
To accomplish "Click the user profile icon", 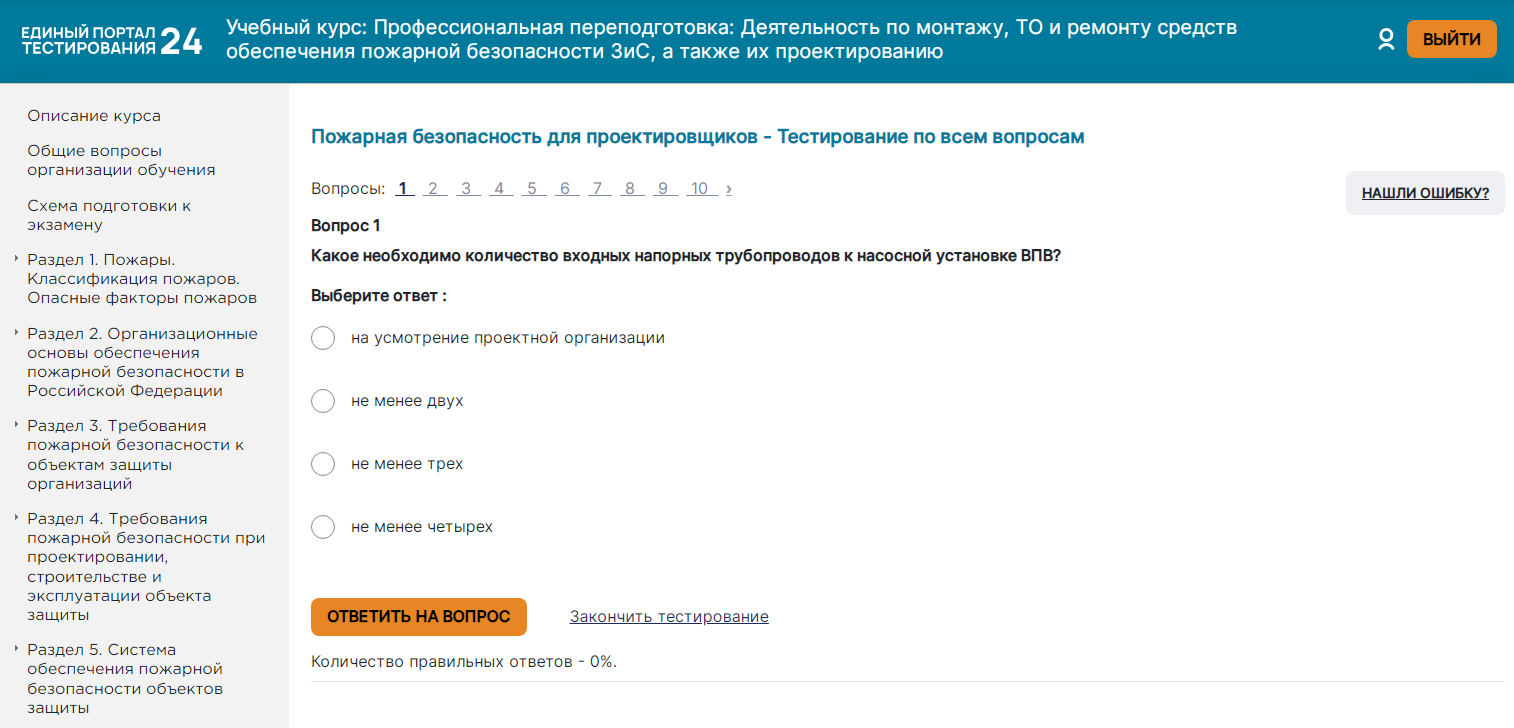I will (x=1386, y=40).
